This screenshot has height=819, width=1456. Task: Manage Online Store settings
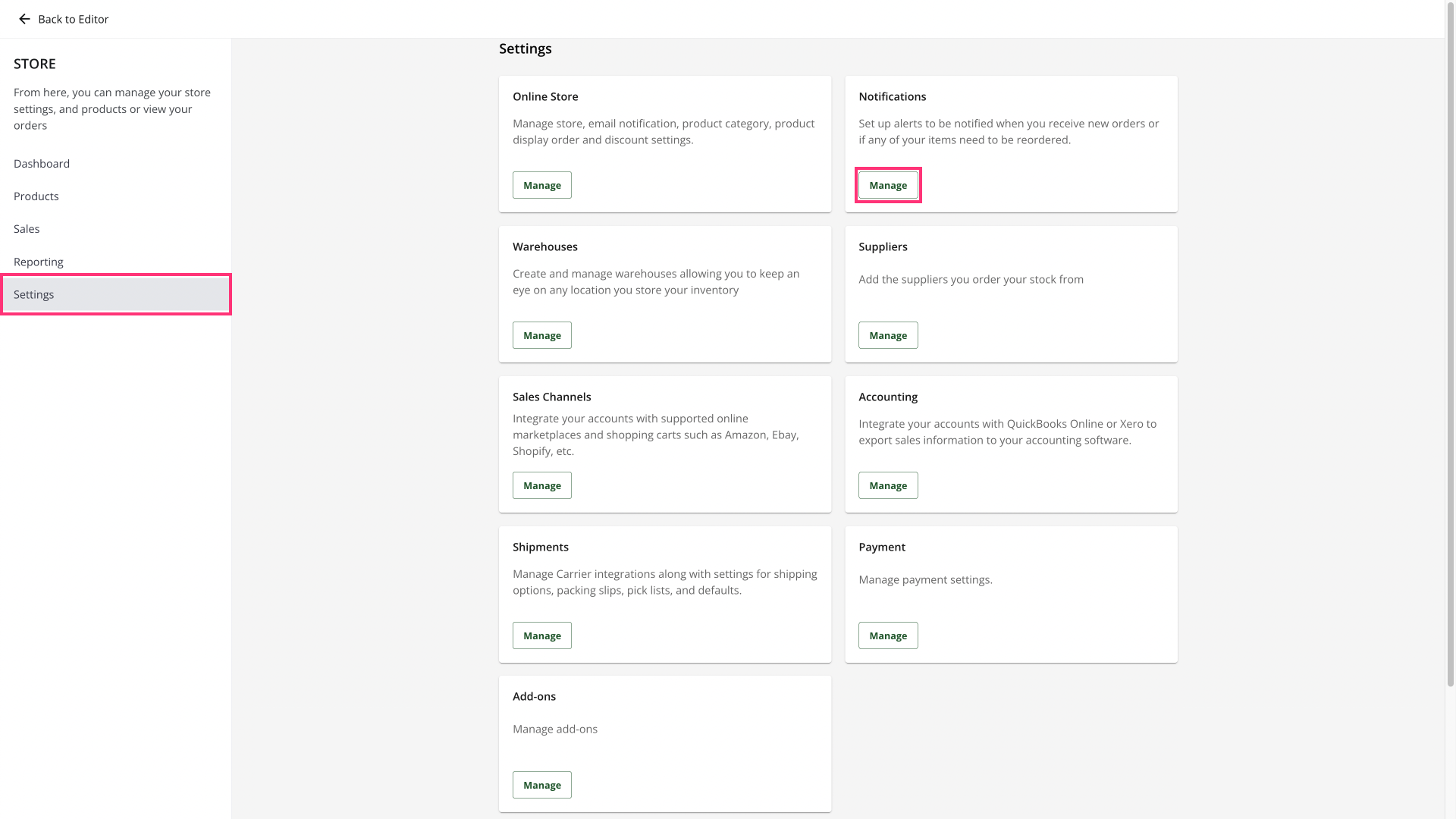point(541,185)
